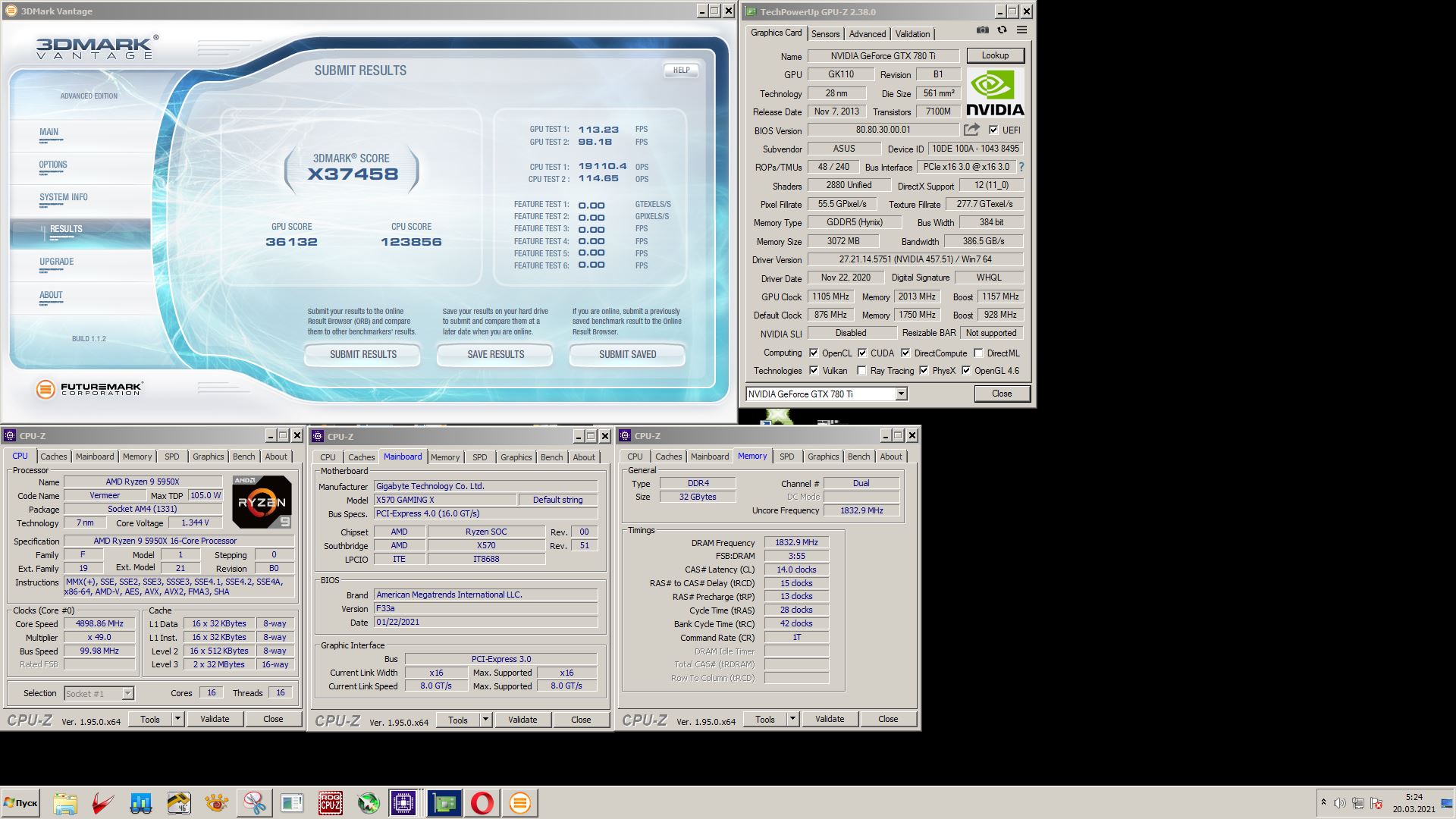
Task: Open the bus interface help question mark
Action: click(x=1021, y=167)
